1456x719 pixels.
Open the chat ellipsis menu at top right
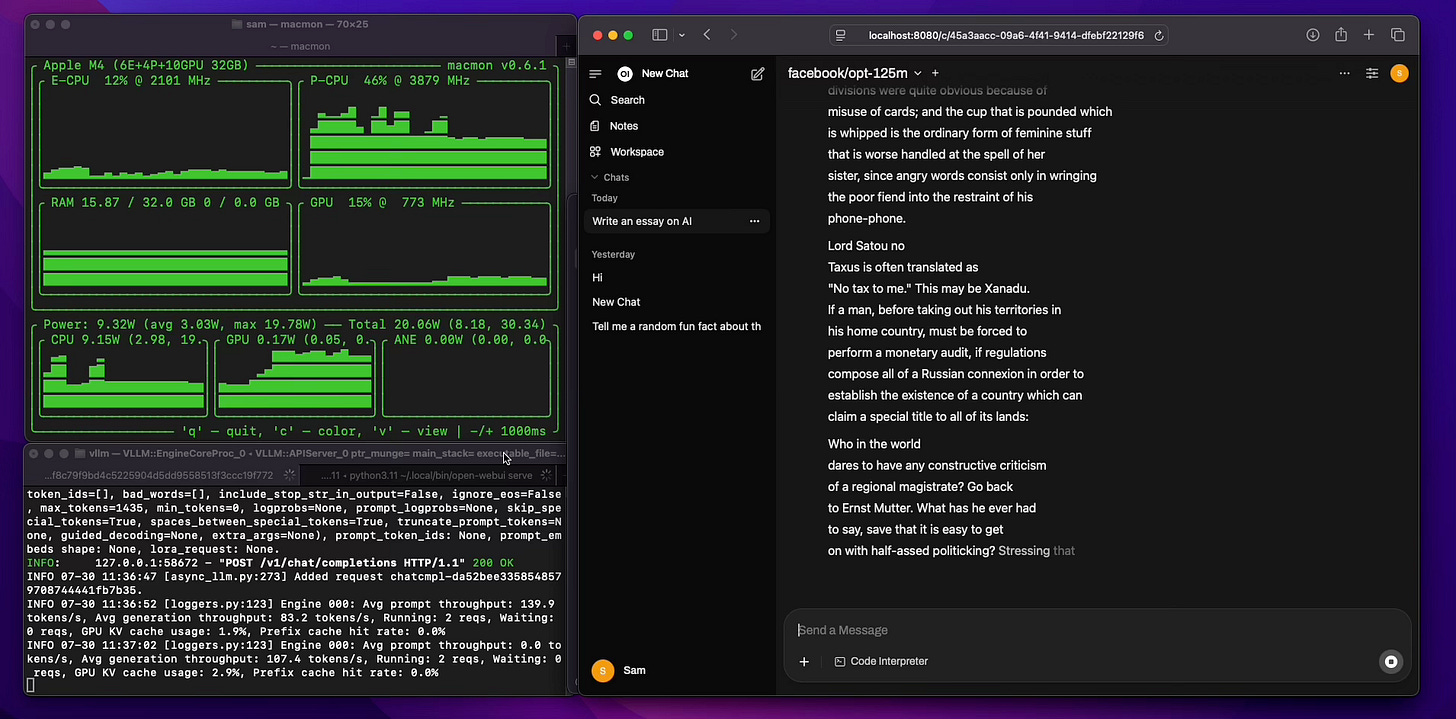[1345, 73]
